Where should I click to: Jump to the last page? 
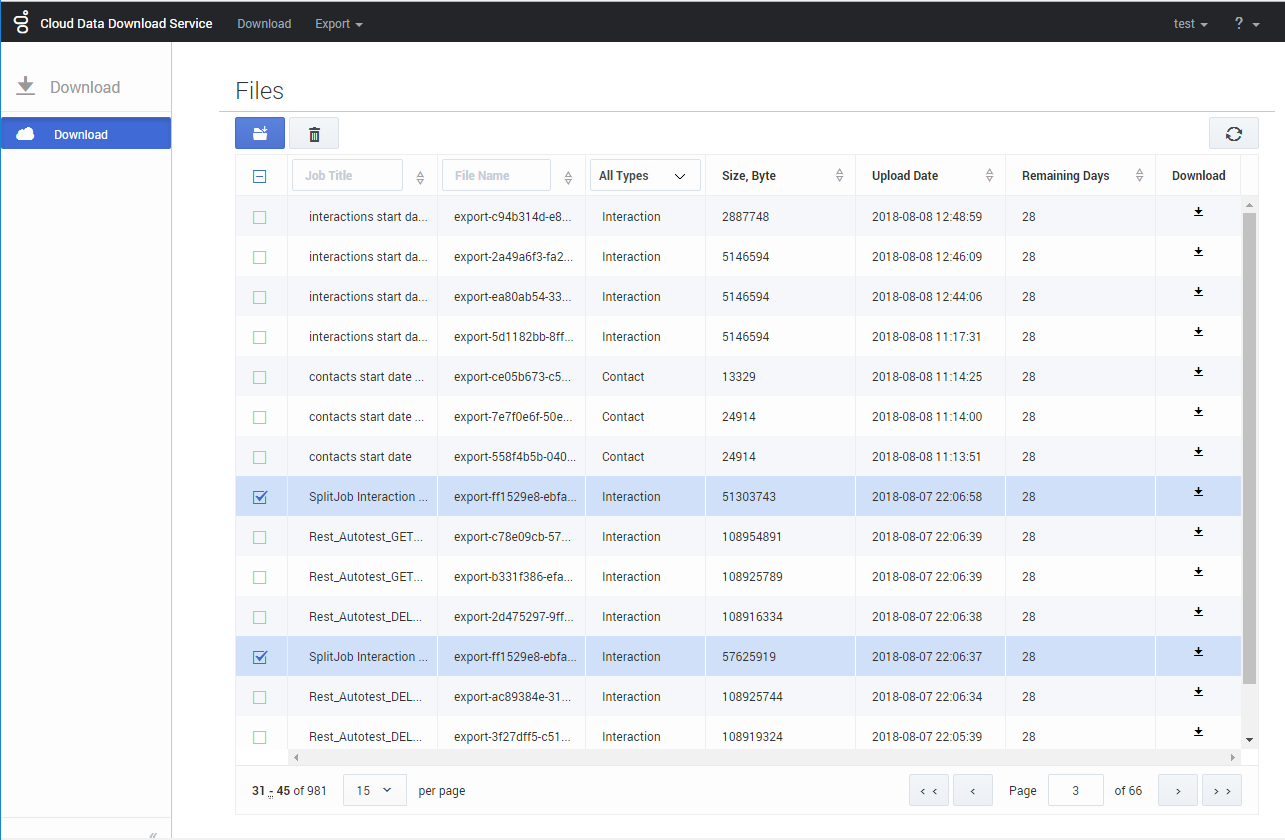click(x=1222, y=790)
